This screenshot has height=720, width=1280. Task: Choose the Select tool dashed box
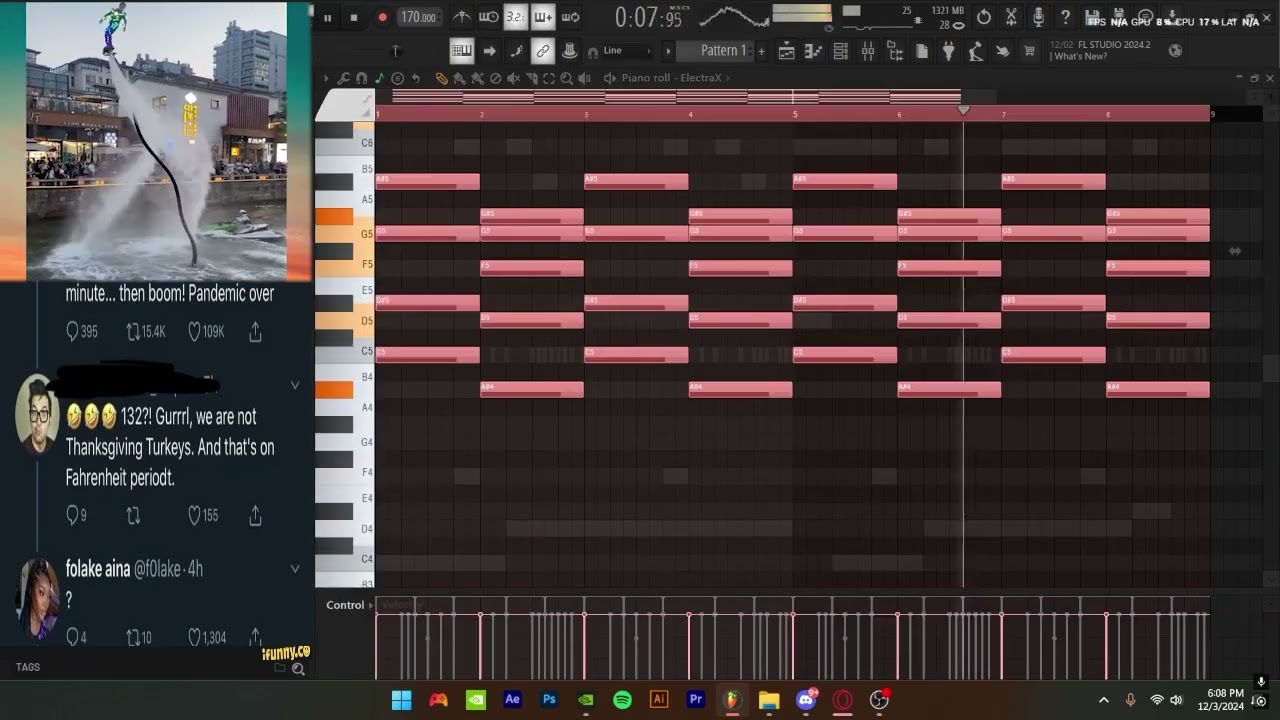[549, 78]
